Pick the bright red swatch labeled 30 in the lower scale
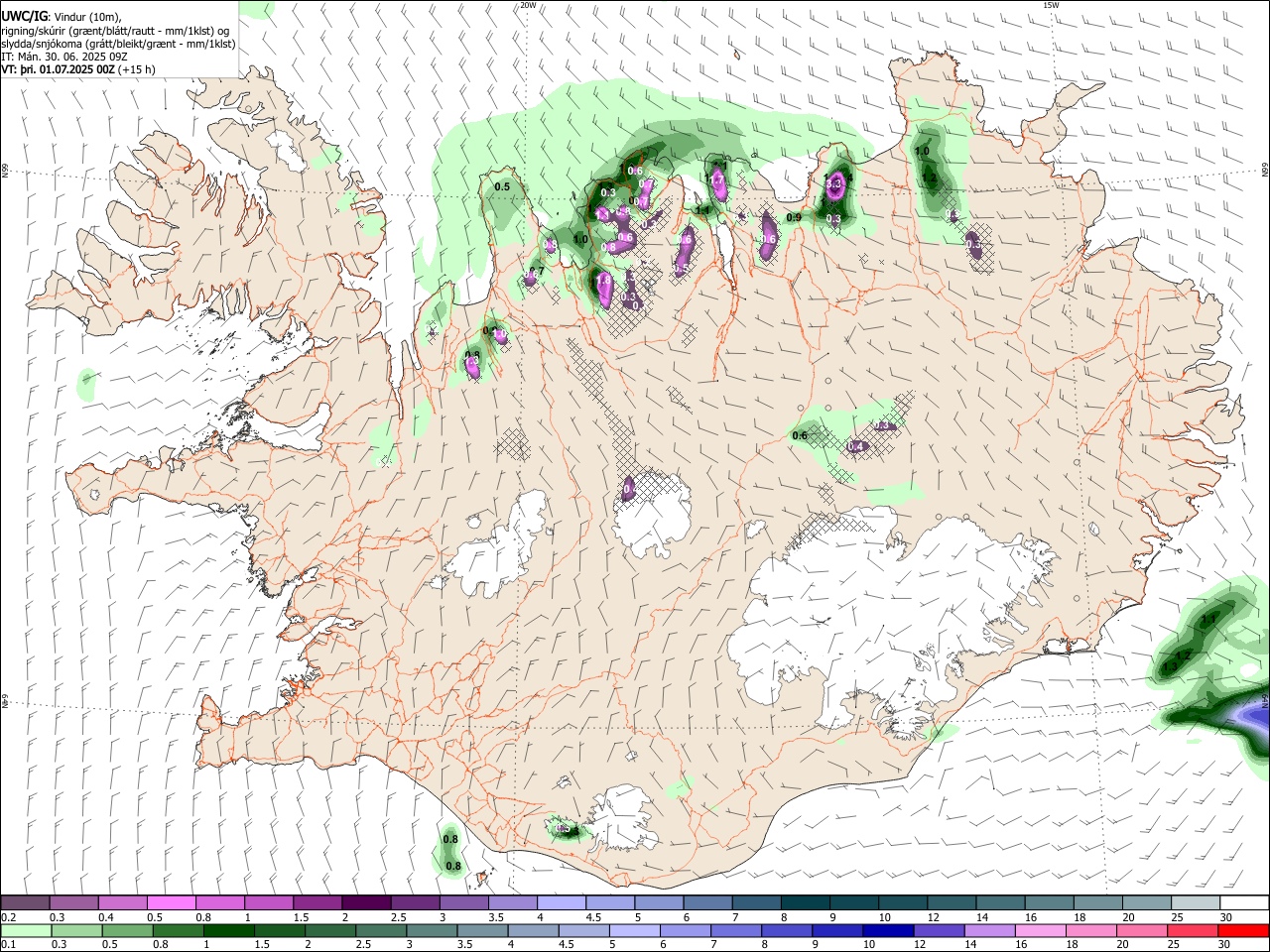Viewport: 1270px width, 952px height. [x=1244, y=930]
